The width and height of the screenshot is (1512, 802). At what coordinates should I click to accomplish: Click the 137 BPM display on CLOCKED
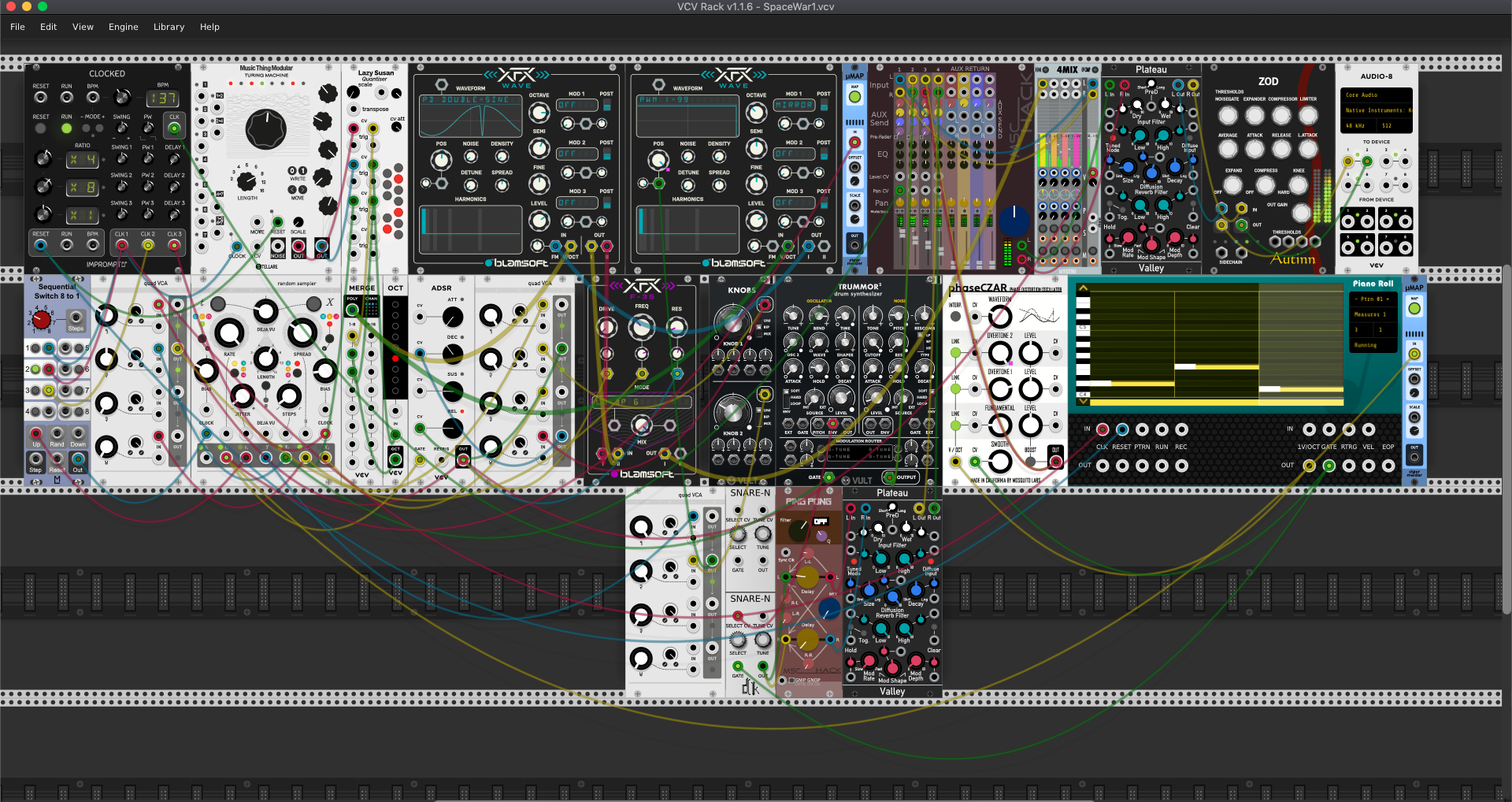(162, 98)
